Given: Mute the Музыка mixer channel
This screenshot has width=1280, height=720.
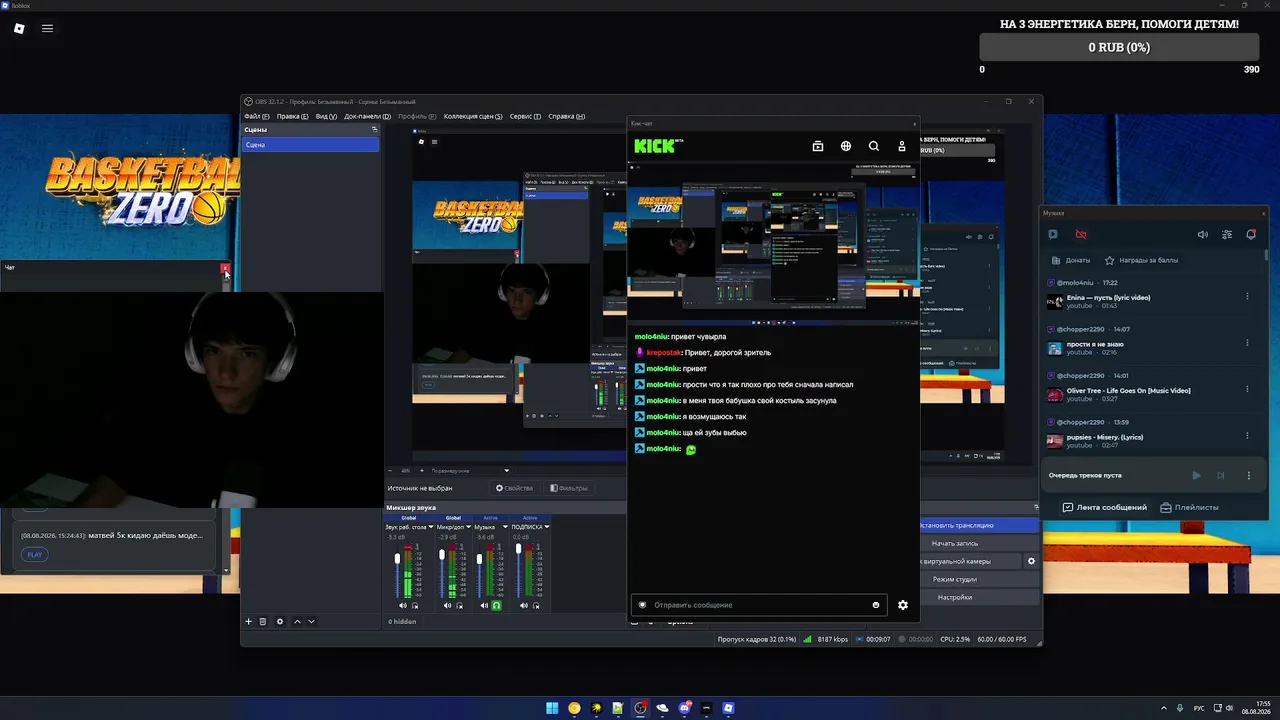Looking at the screenshot, I should point(484,606).
